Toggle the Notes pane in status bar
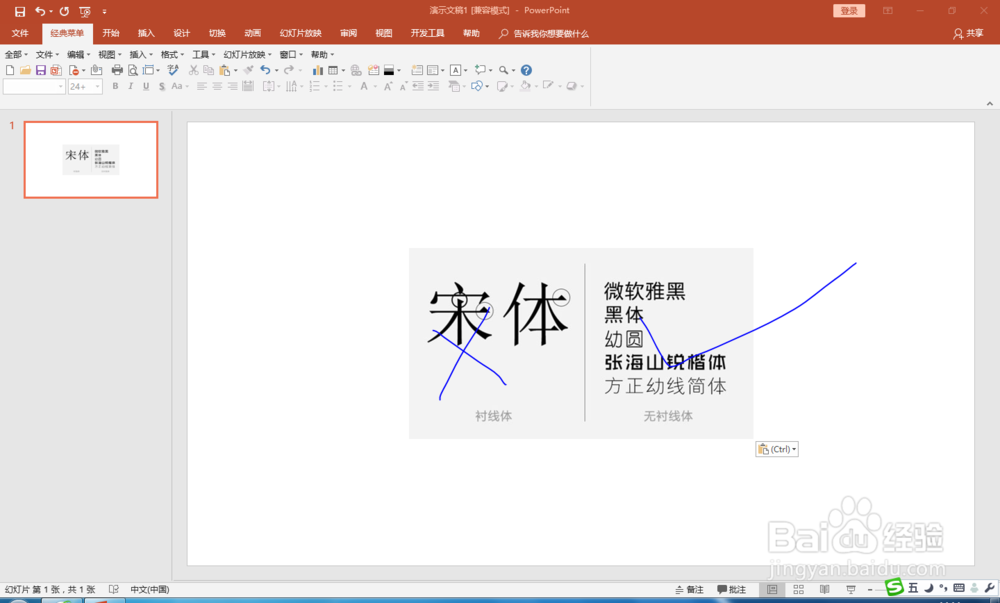This screenshot has height=603, width=1000. coord(689,590)
